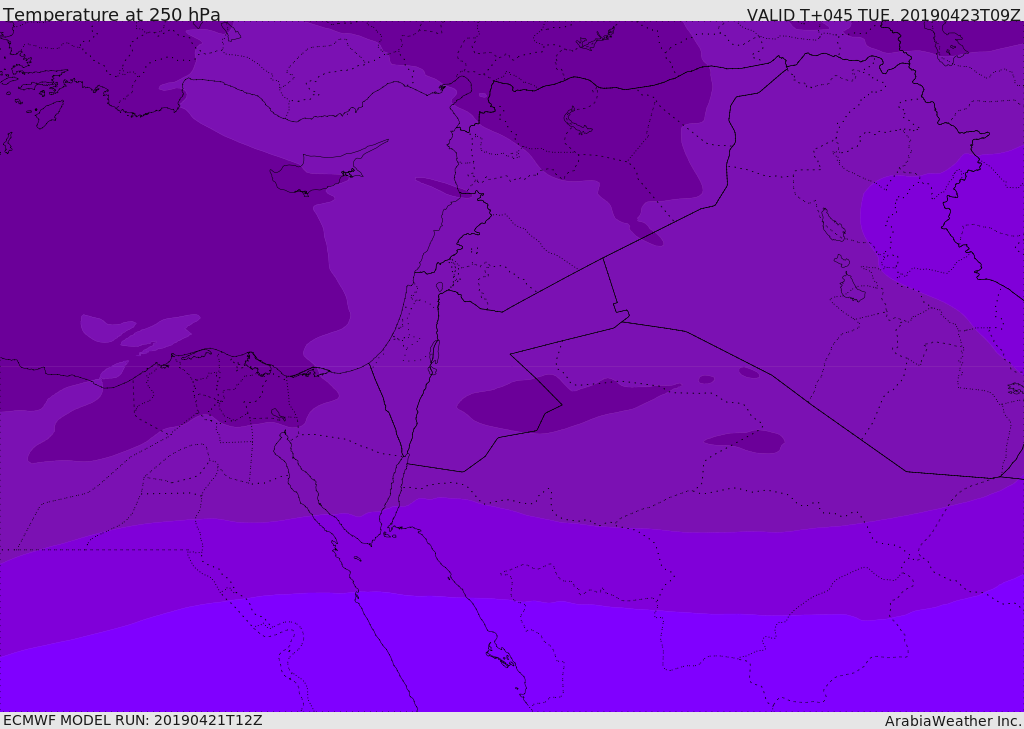Screen dimensions: 1024x729
Task: Click the 'Temperature at 250 hPa' title text
Action: tap(112, 14)
